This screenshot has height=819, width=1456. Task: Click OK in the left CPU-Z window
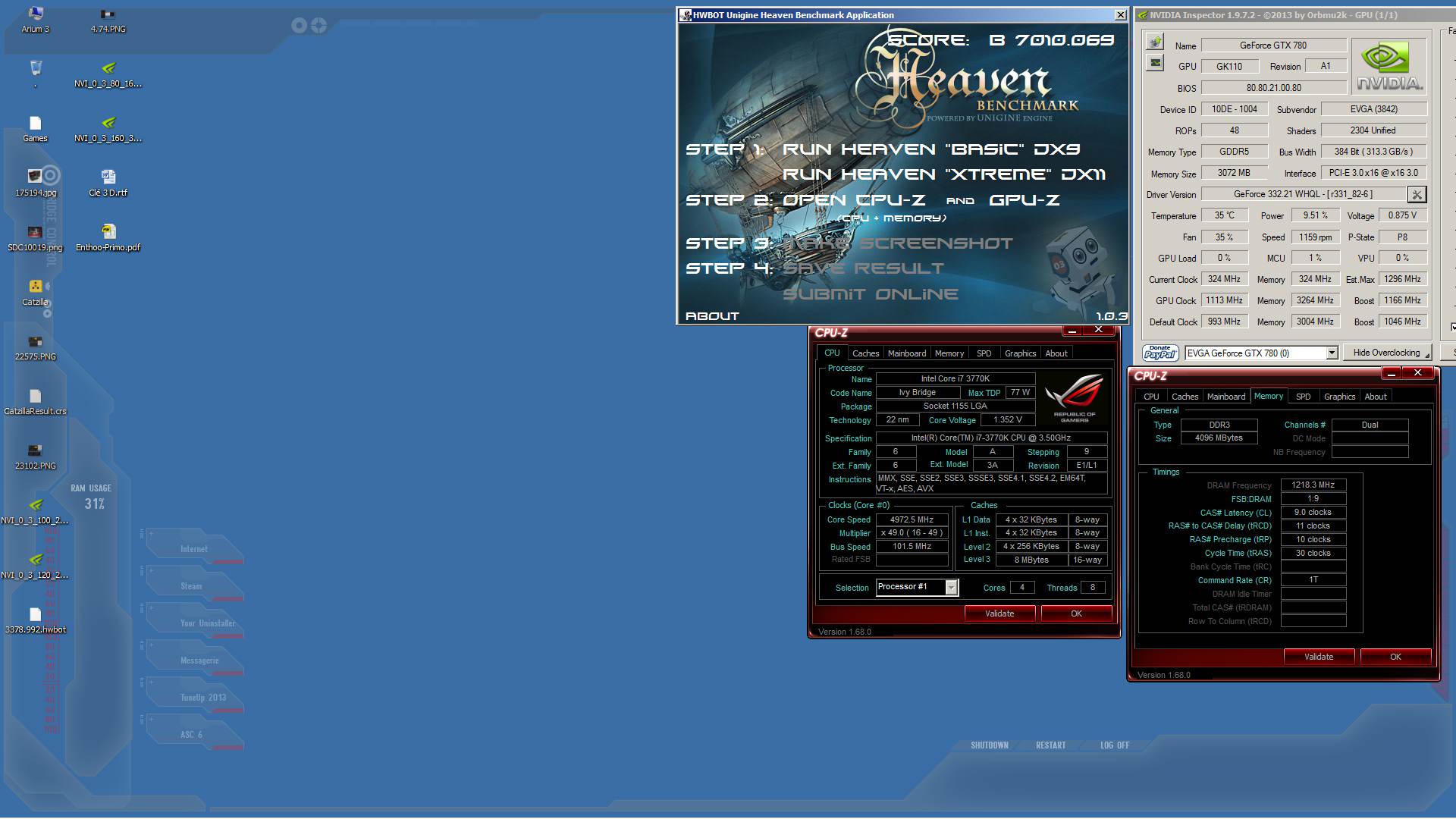coord(1076,613)
